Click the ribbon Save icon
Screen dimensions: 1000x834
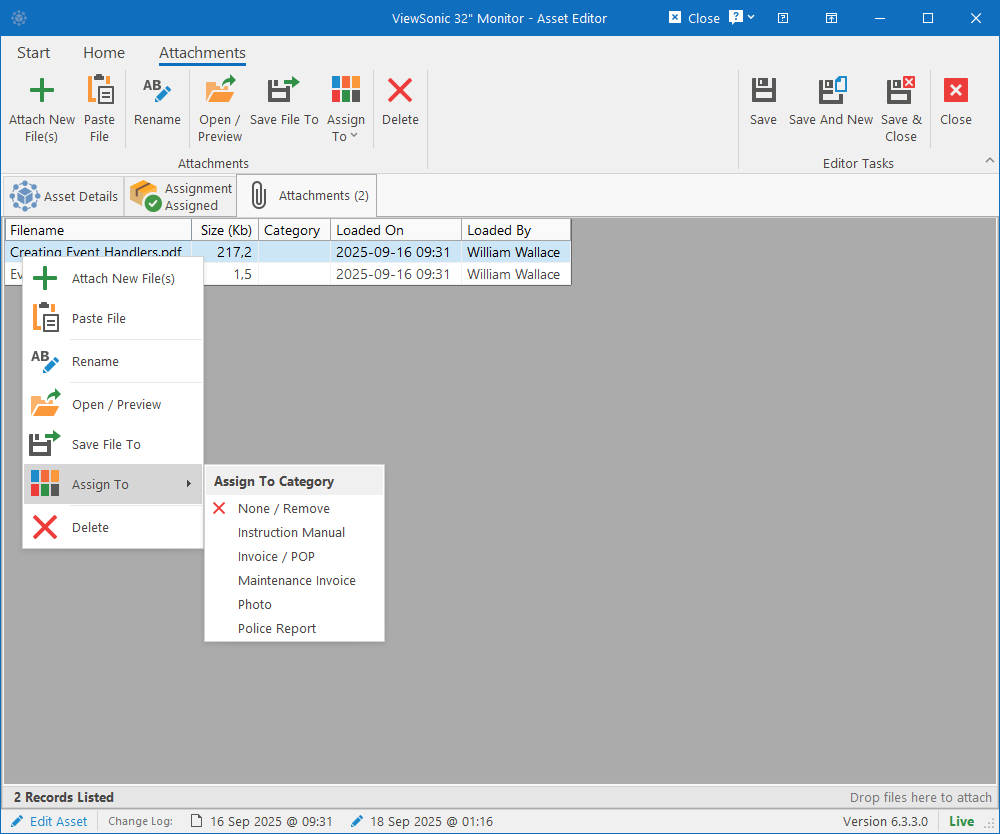tap(763, 90)
